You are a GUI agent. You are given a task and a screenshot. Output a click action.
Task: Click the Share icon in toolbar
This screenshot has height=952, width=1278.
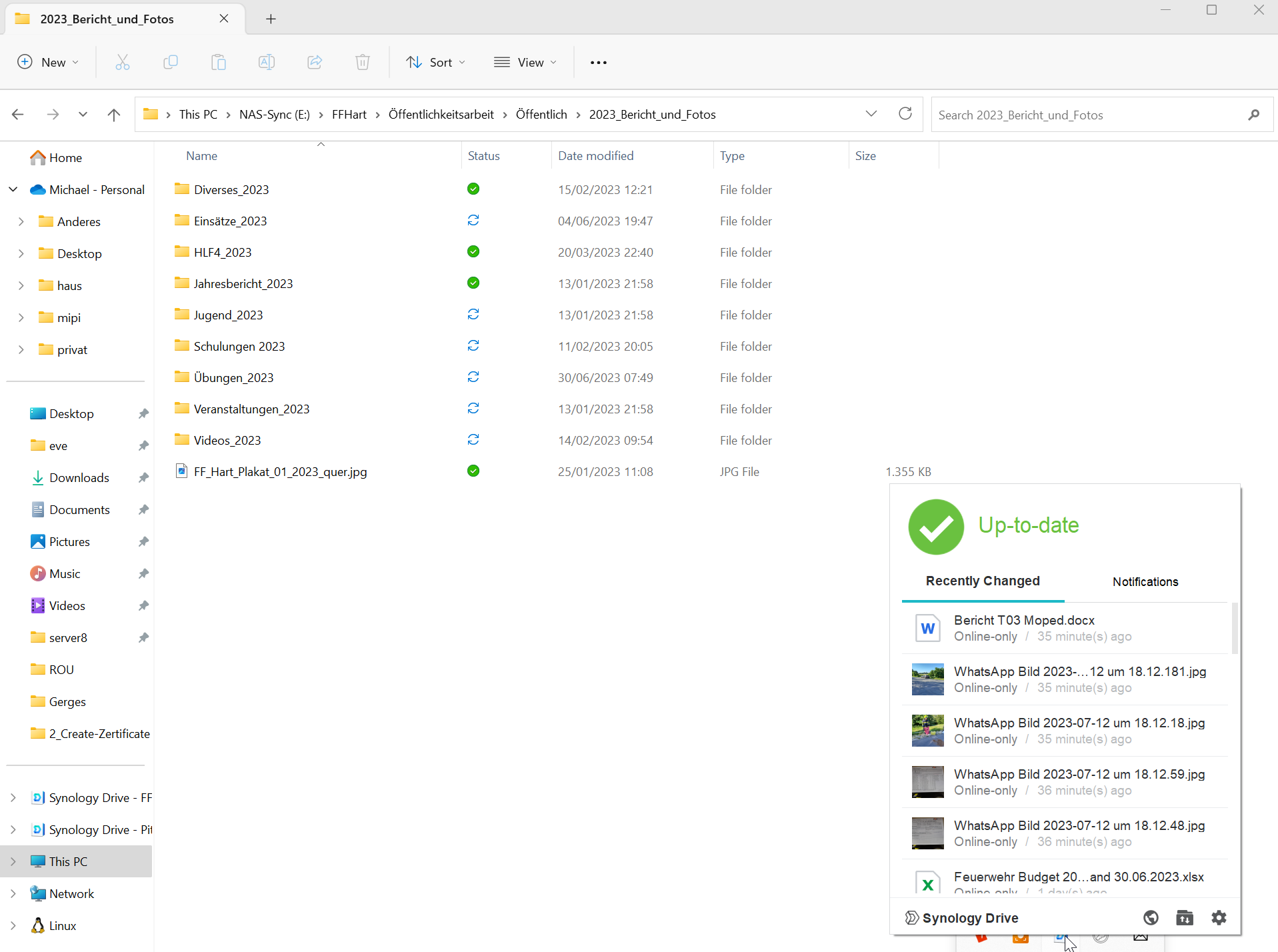(x=315, y=62)
